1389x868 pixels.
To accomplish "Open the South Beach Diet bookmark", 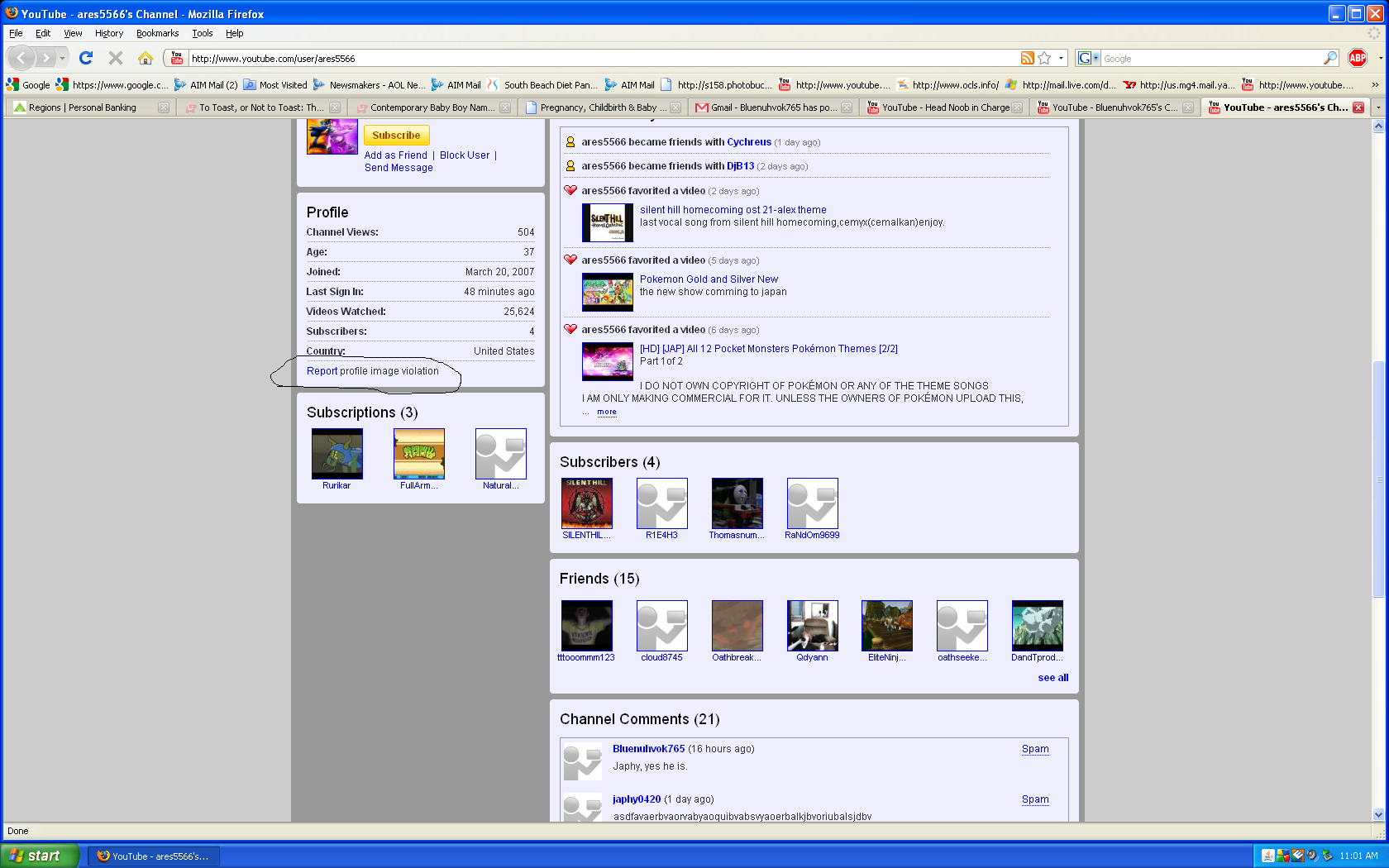I will (542, 84).
